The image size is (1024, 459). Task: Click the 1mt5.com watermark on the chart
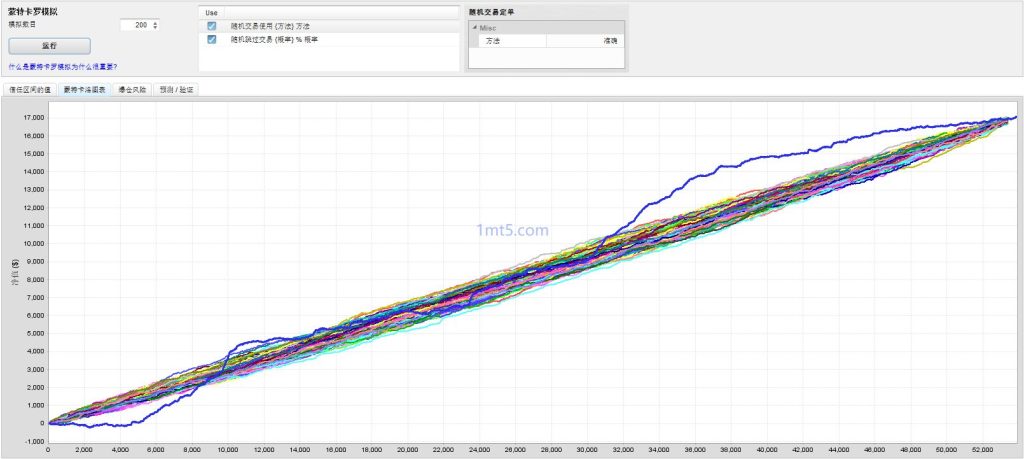click(x=512, y=229)
